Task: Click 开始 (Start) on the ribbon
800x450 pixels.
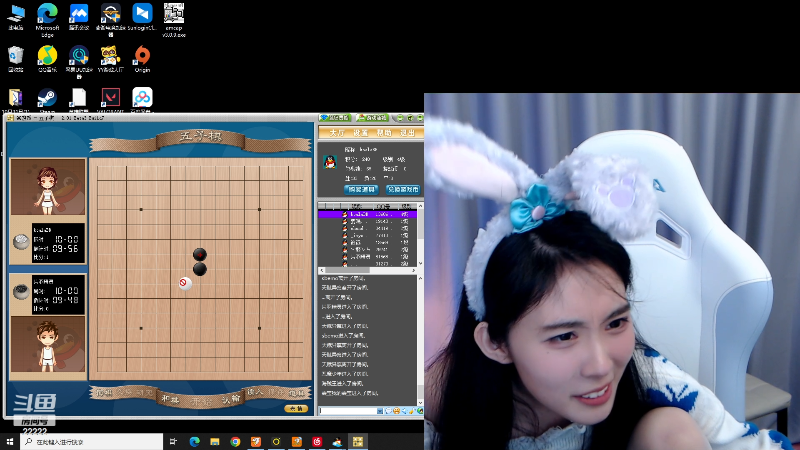Action: [201, 402]
